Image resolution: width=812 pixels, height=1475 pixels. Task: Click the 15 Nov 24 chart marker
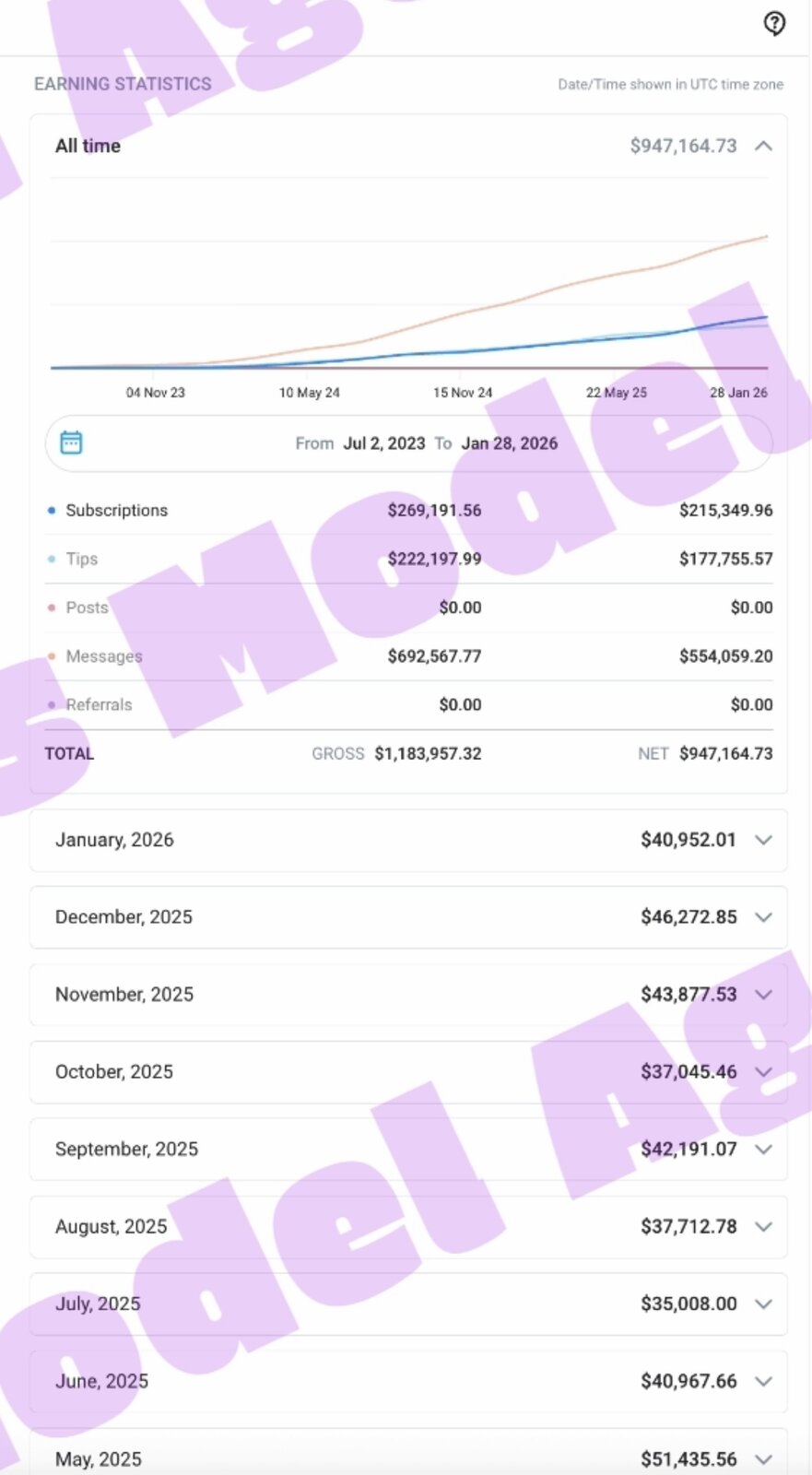[463, 392]
